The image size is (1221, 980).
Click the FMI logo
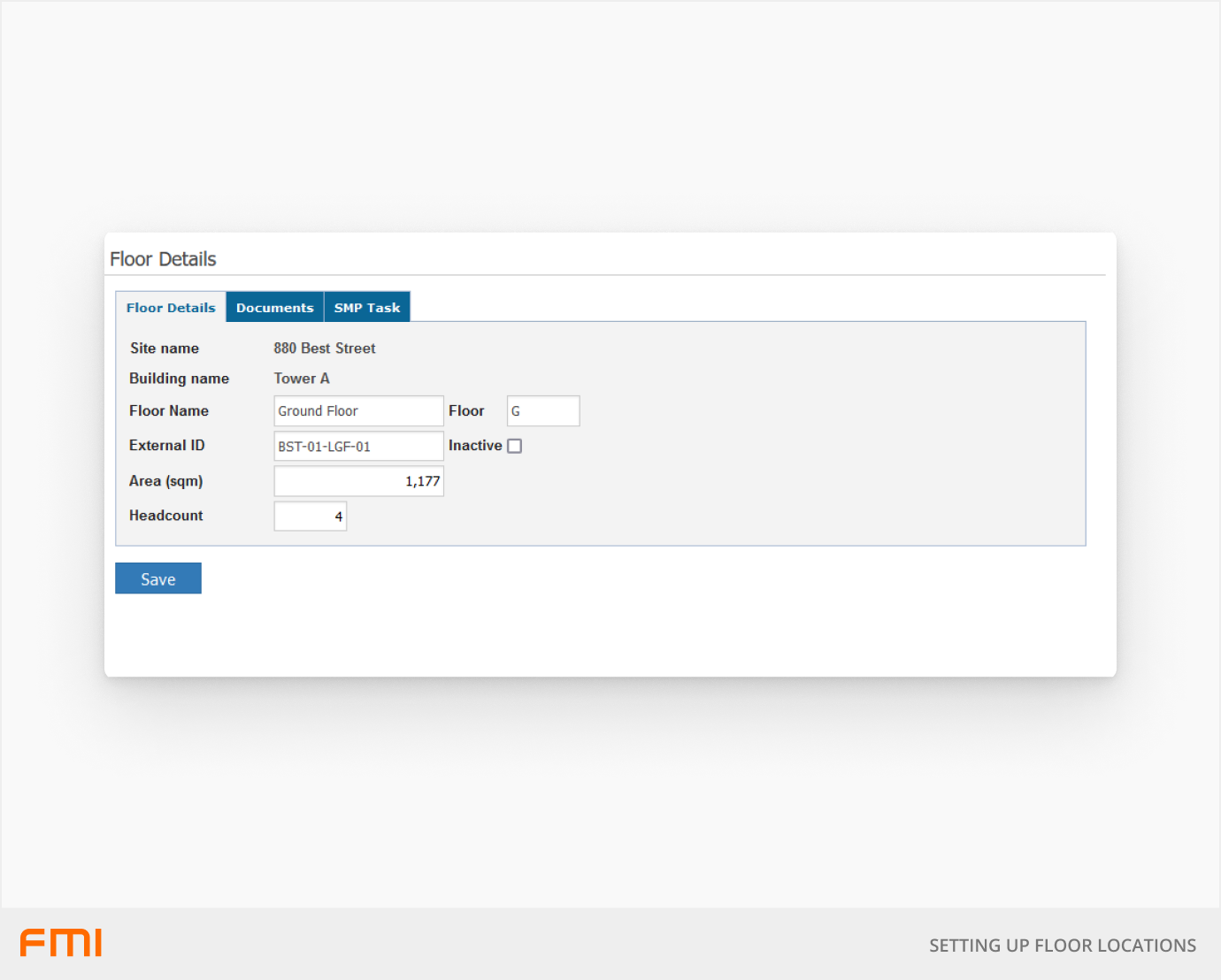click(61, 943)
